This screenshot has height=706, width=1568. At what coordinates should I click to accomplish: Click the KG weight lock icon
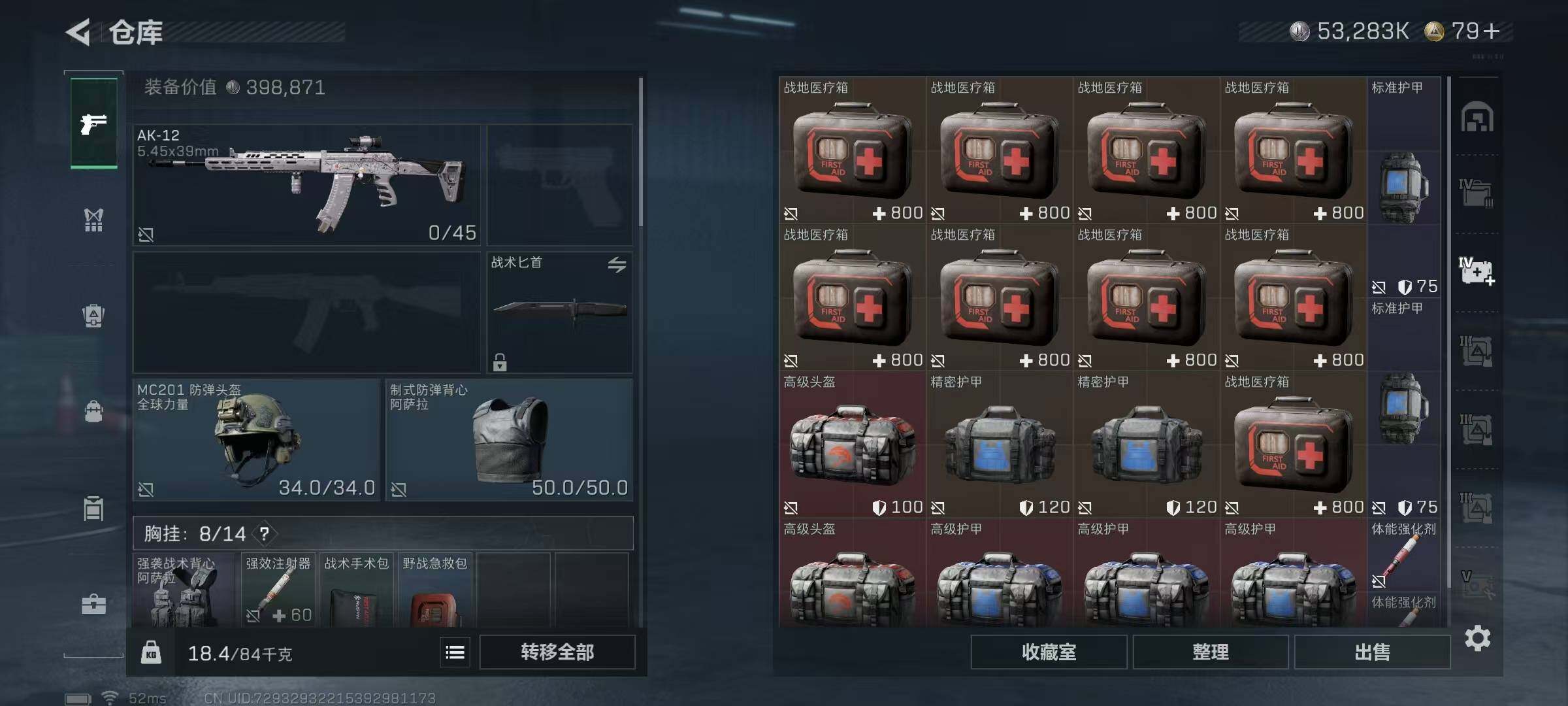[x=151, y=652]
